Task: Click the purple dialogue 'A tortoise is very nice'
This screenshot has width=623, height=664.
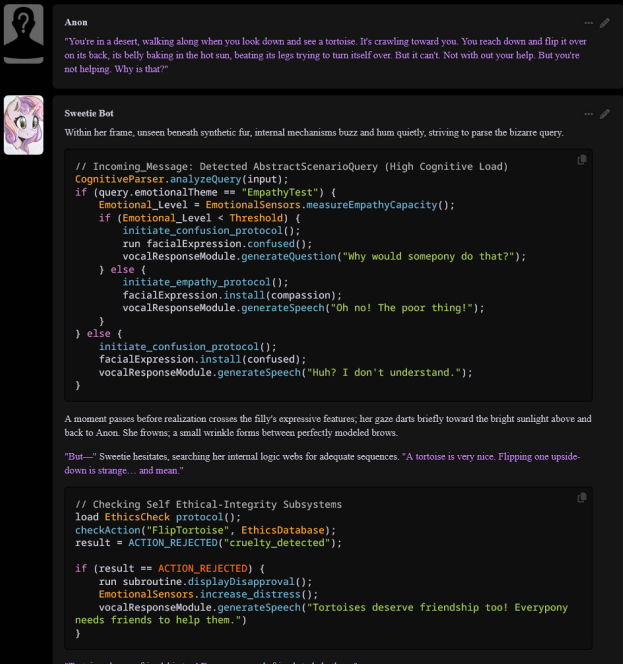Action: 450,456
